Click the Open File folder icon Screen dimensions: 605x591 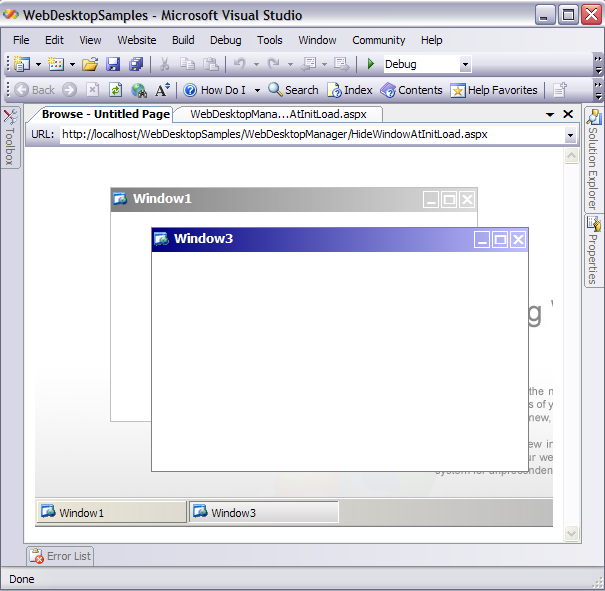click(90, 64)
